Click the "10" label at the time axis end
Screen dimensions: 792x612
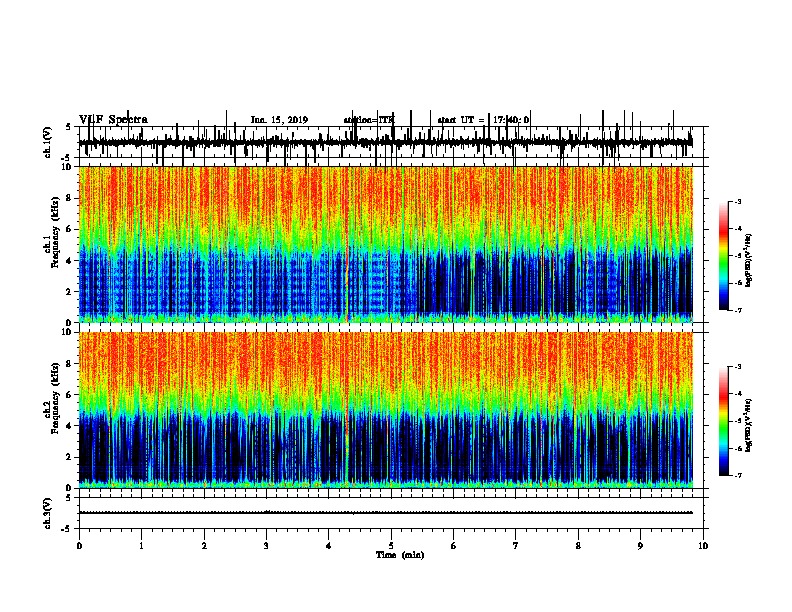pyautogui.click(x=703, y=546)
